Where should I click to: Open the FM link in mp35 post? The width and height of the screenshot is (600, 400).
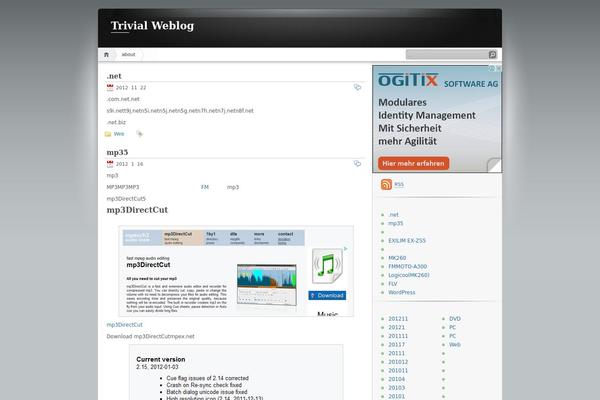click(x=205, y=187)
